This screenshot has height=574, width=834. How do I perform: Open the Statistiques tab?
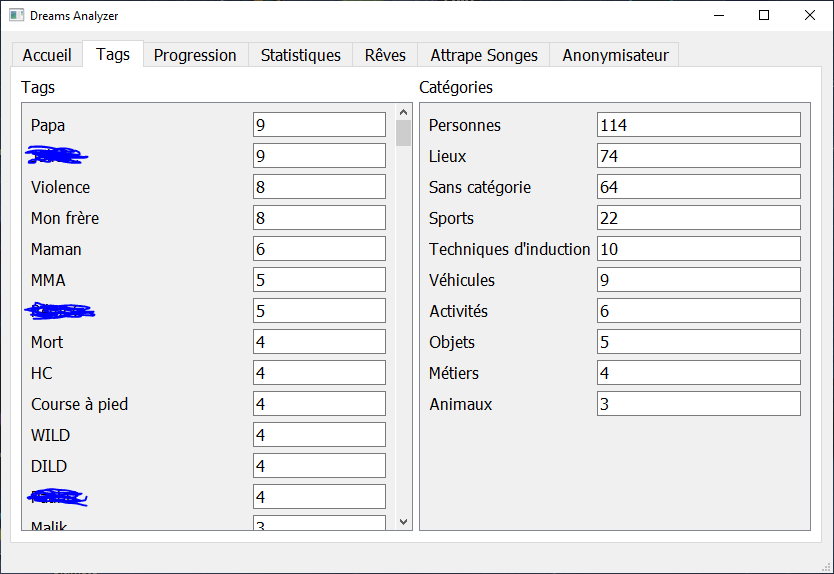[300, 55]
